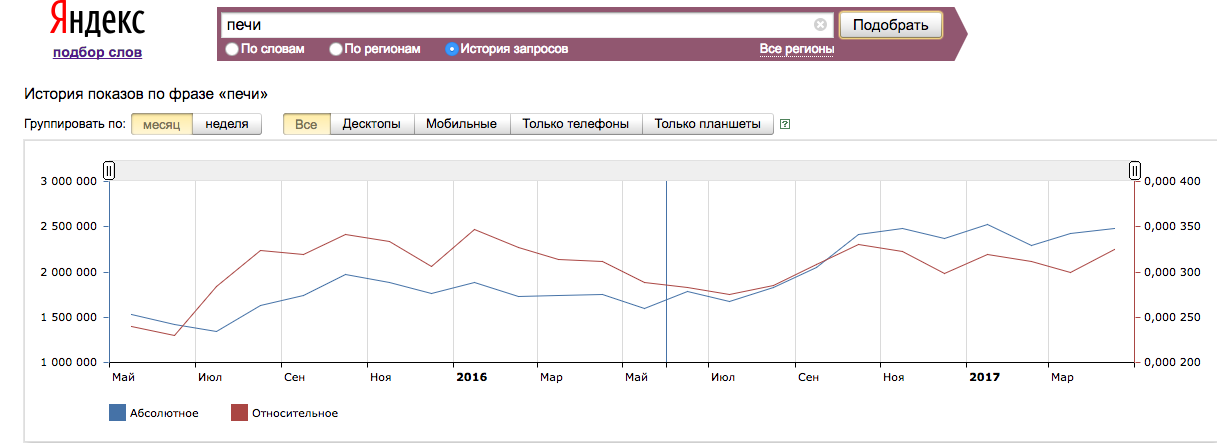Switch to the Мобильные tab
This screenshot has height=443, width=1217.
pos(461,124)
